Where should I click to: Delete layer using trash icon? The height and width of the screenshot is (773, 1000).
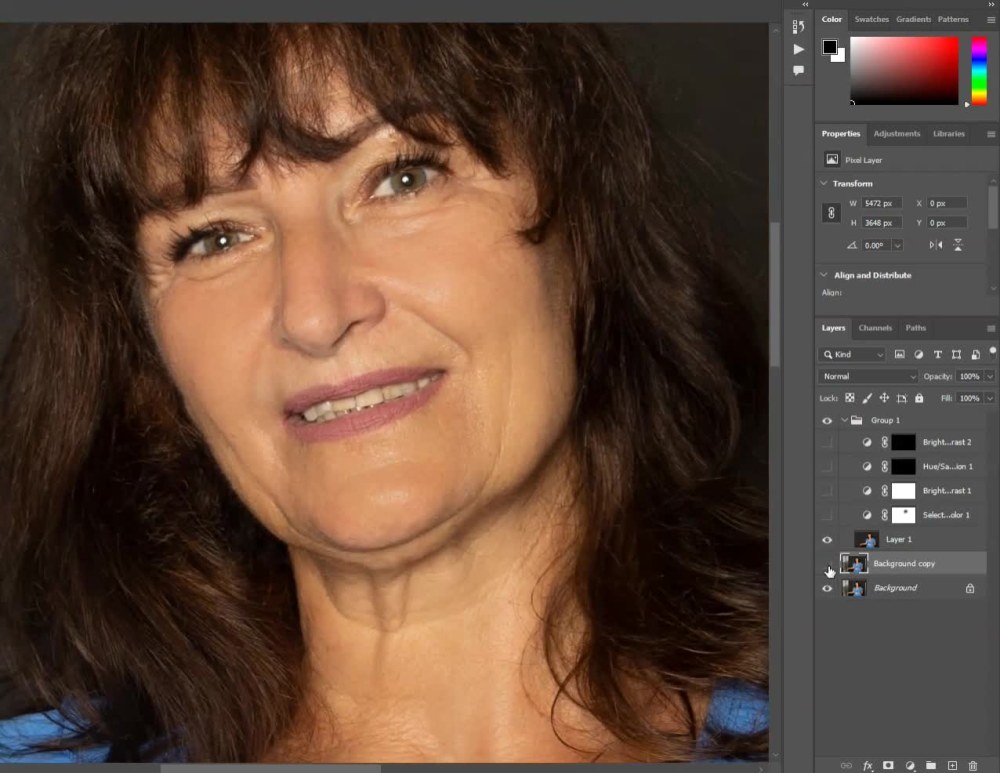[x=972, y=765]
